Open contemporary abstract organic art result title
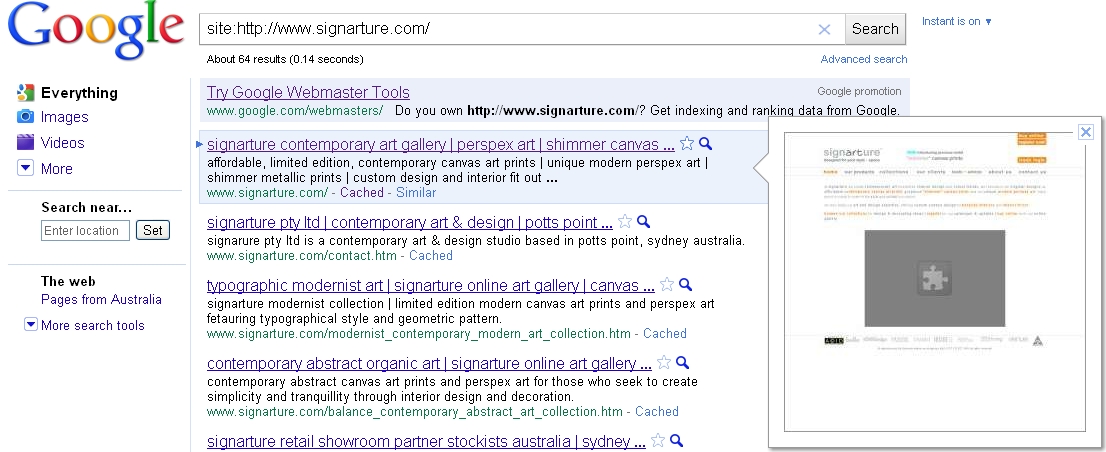1106x452 pixels. [x=429, y=364]
